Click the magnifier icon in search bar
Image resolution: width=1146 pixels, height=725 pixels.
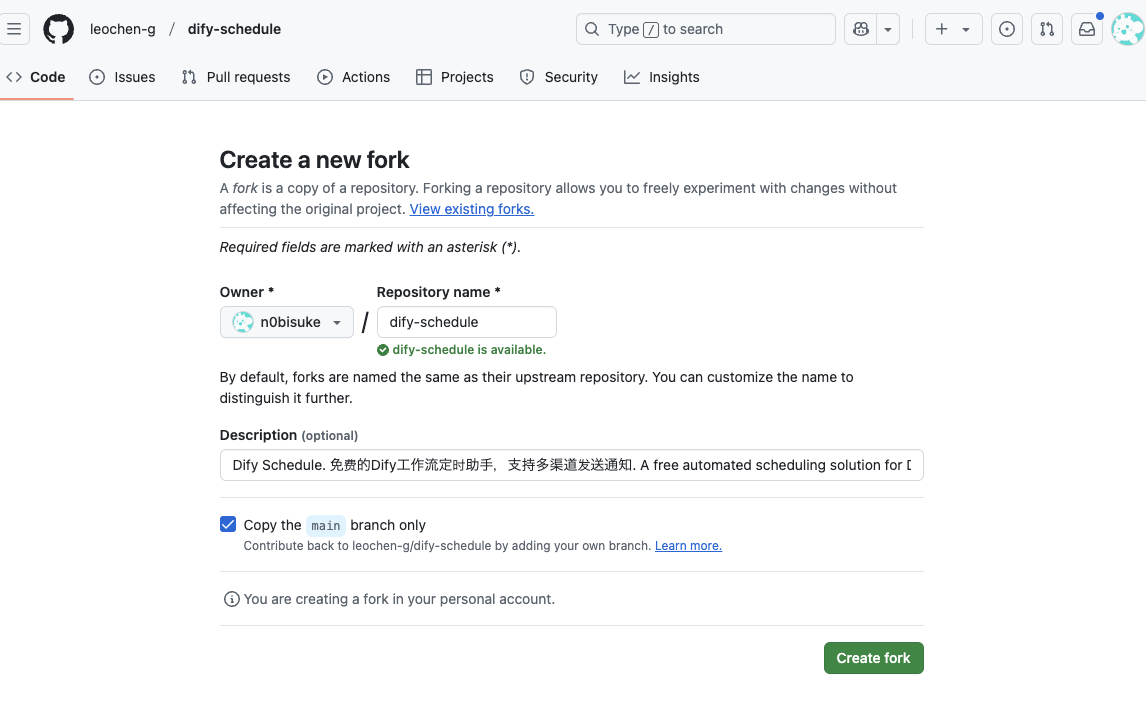[x=592, y=29]
